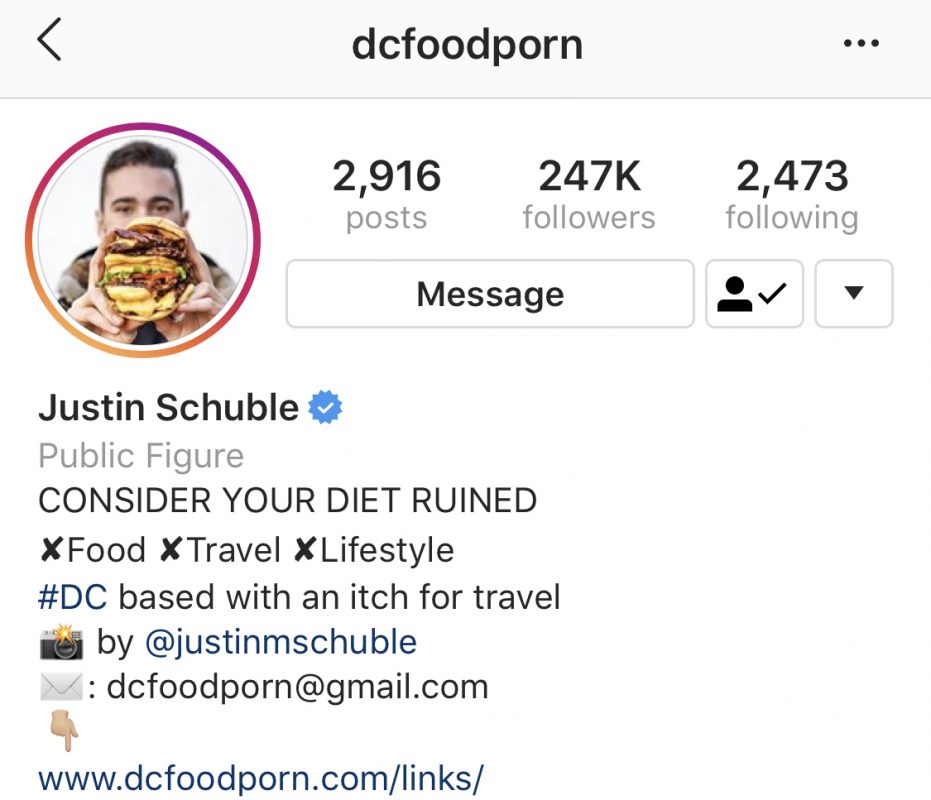Click the Message button

coord(490,293)
